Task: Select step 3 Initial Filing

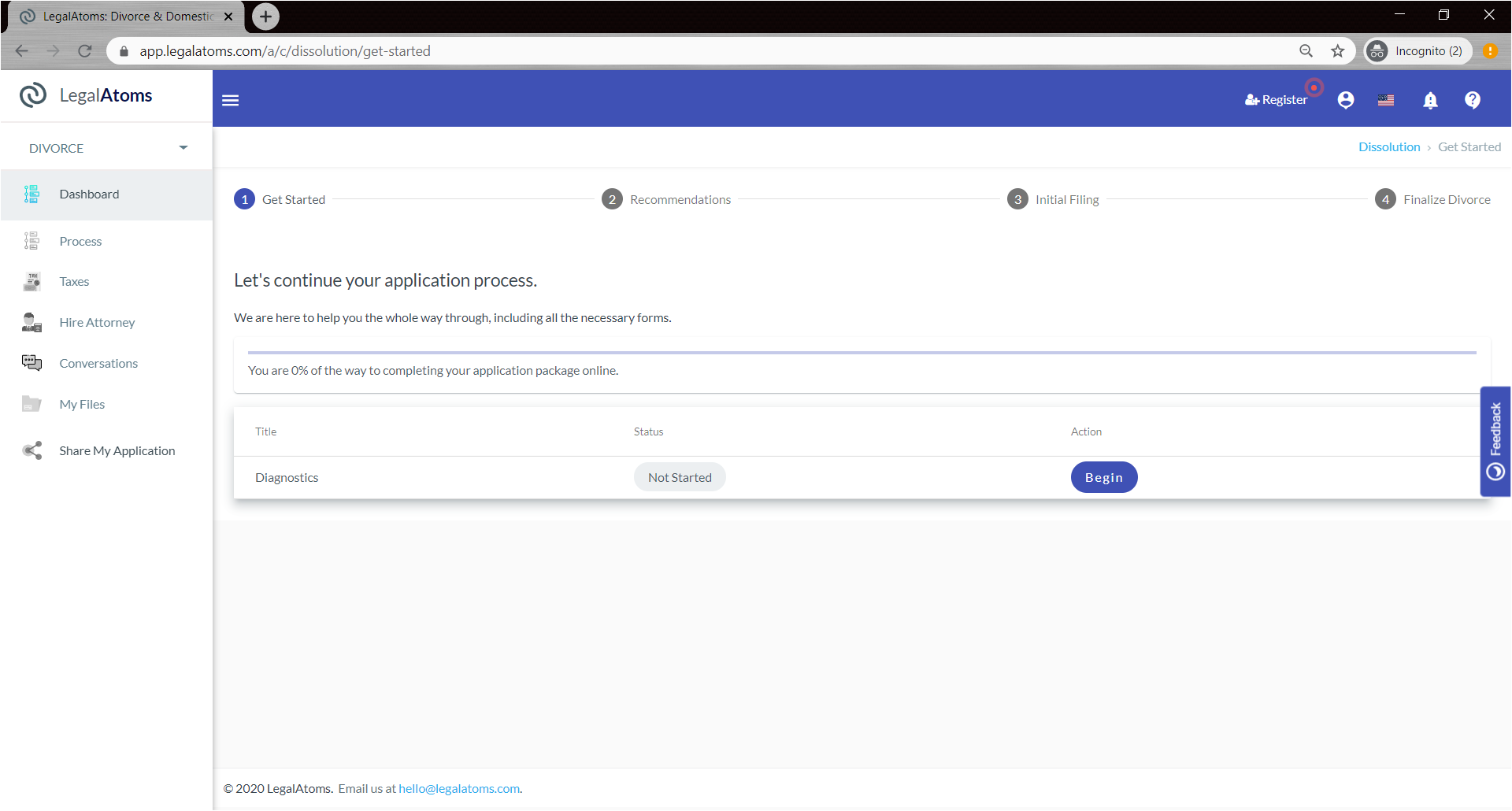Action: pos(1053,199)
